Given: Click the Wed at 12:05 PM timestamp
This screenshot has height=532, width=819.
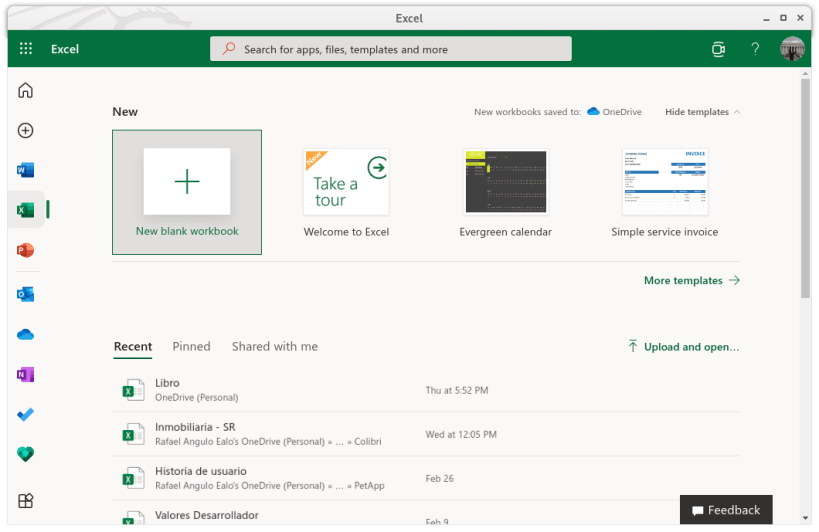Looking at the screenshot, I should coord(461,434).
